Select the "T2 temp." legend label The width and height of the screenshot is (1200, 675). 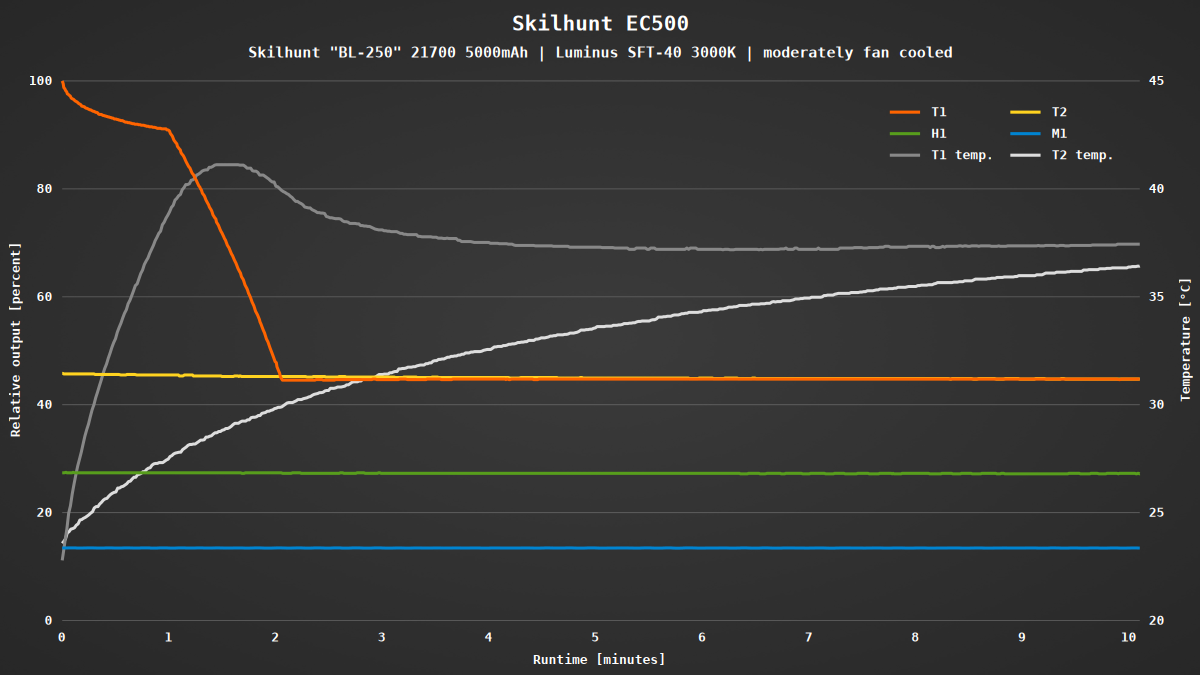coord(1082,155)
